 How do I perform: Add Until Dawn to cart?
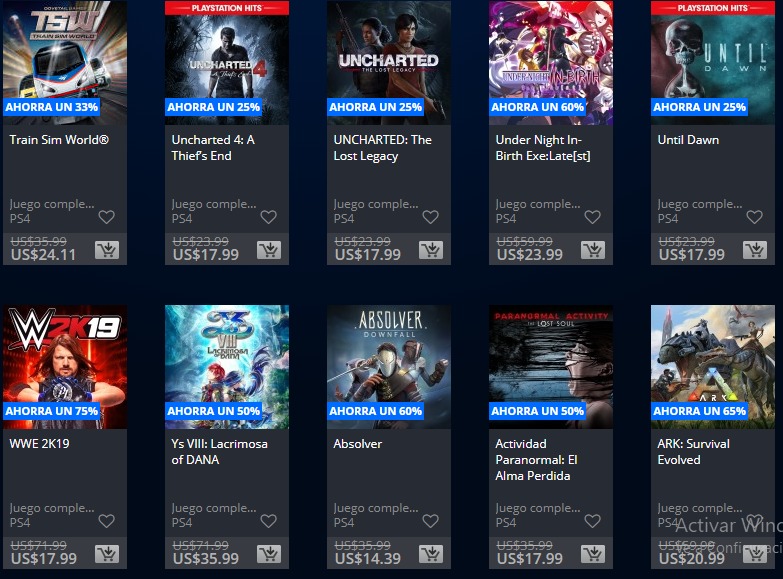click(755, 250)
